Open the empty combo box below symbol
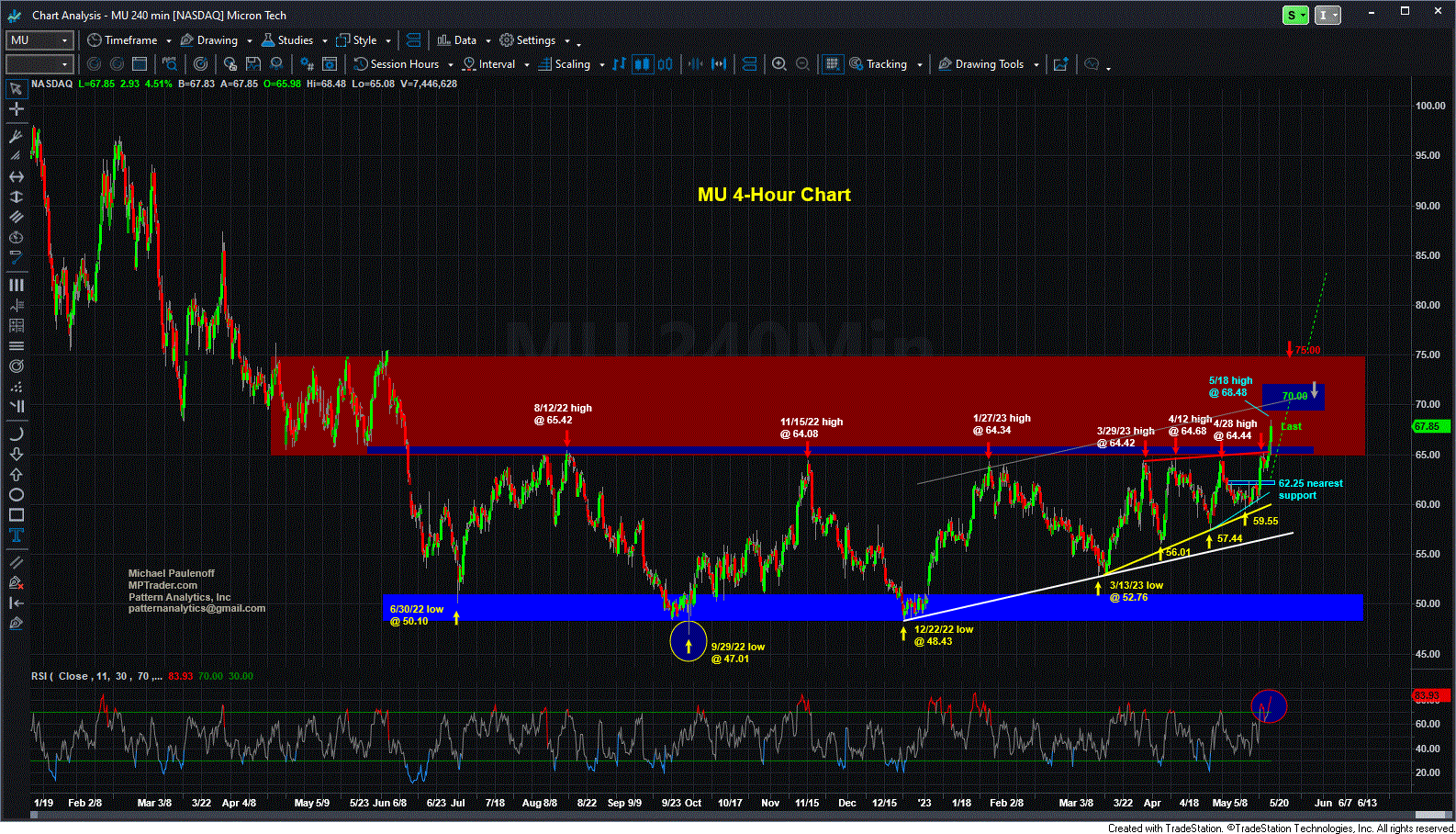Screen dimensions: 1456x834 [39, 64]
